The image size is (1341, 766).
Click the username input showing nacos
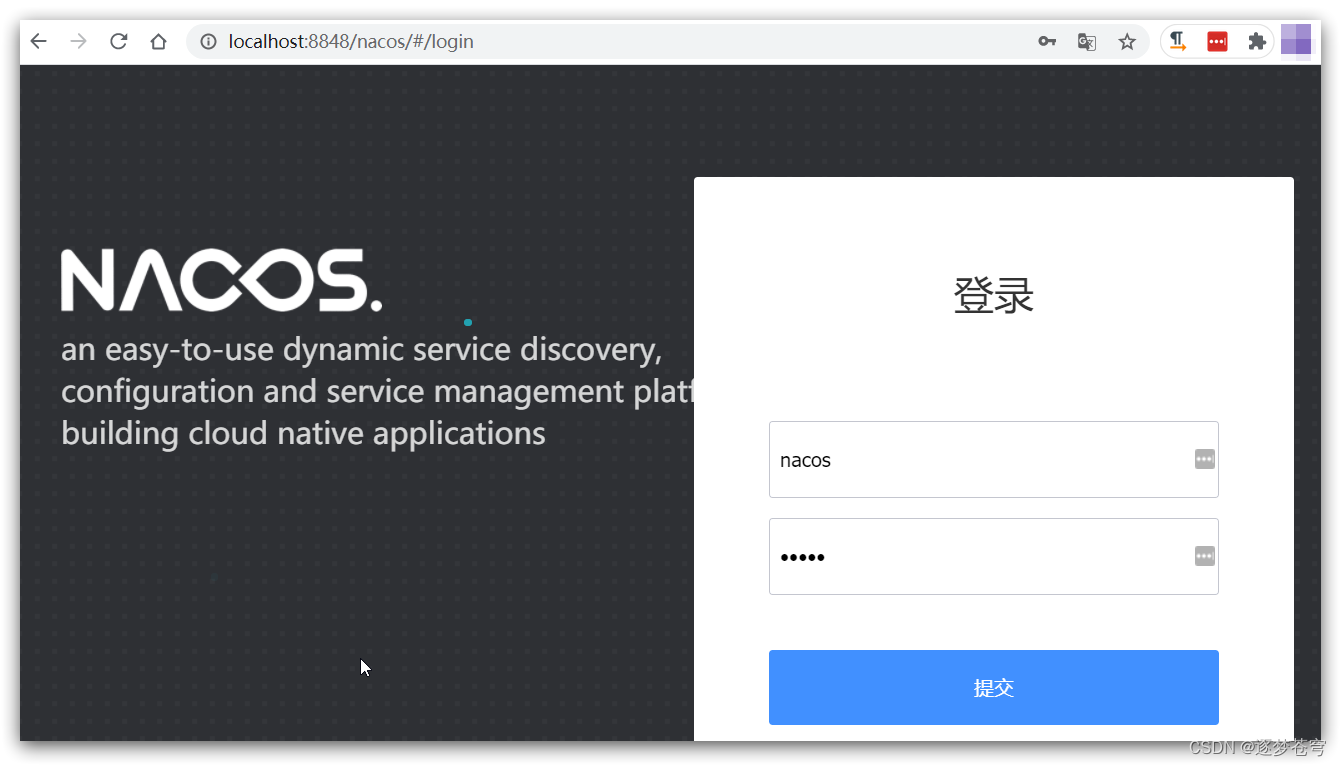[x=960, y=459]
